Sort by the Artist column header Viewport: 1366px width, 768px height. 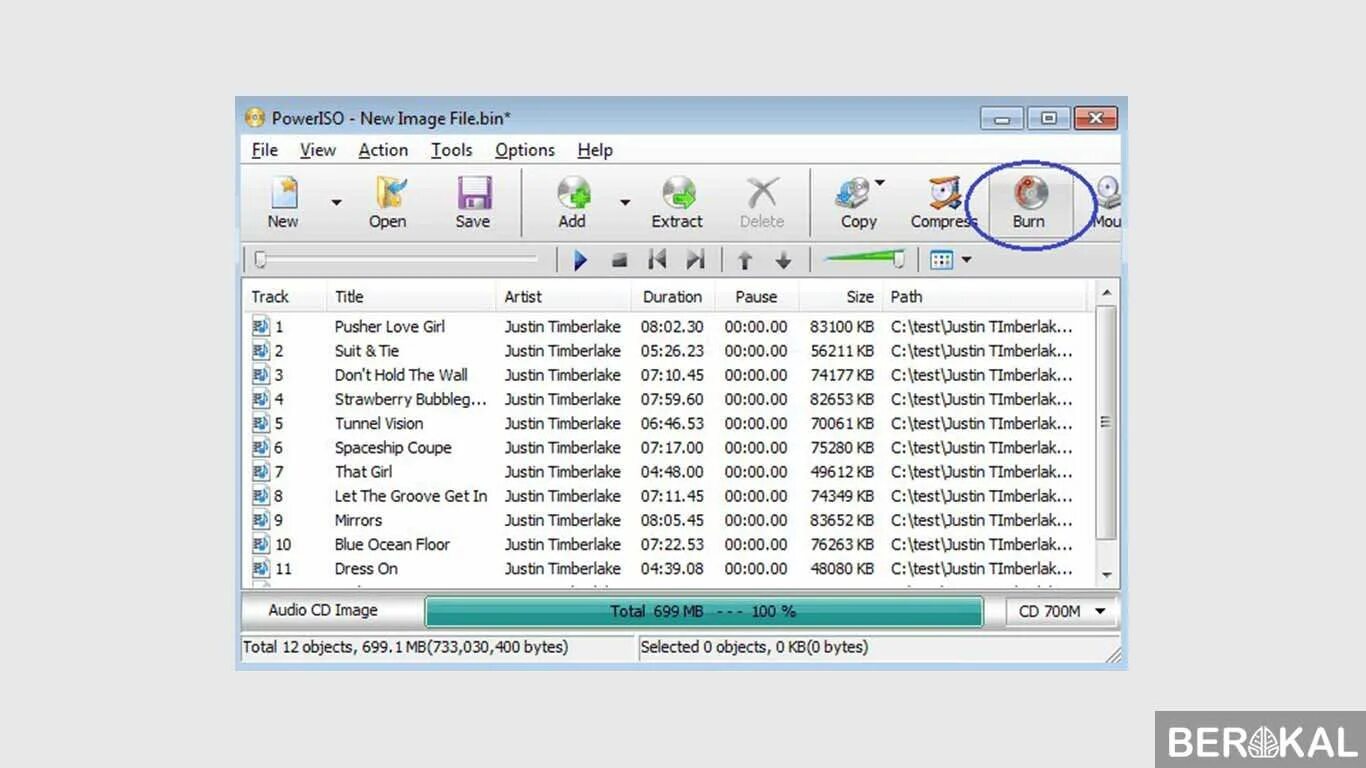(563, 297)
